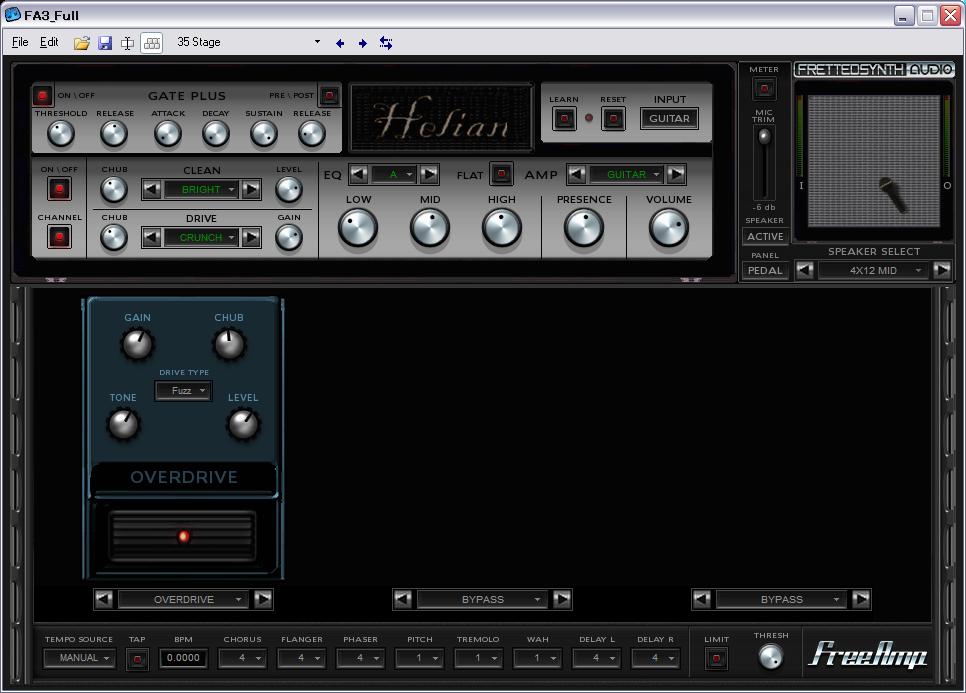Screen dimensions: 966x693
Task: Click the SPEAKER ACTIVE button
Action: 765,236
